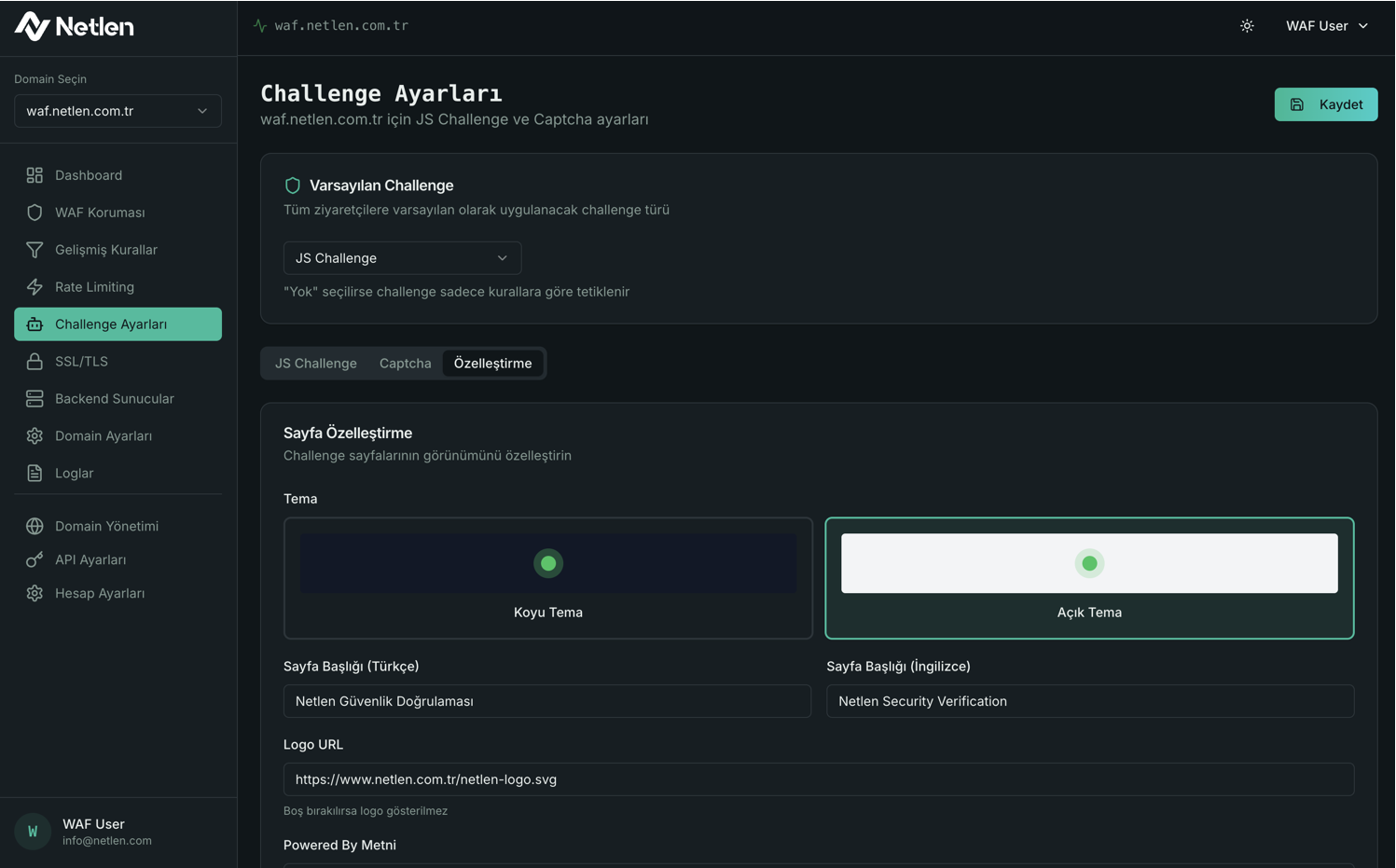Open Domain Ayarları page
1396x868 pixels.
117,436
